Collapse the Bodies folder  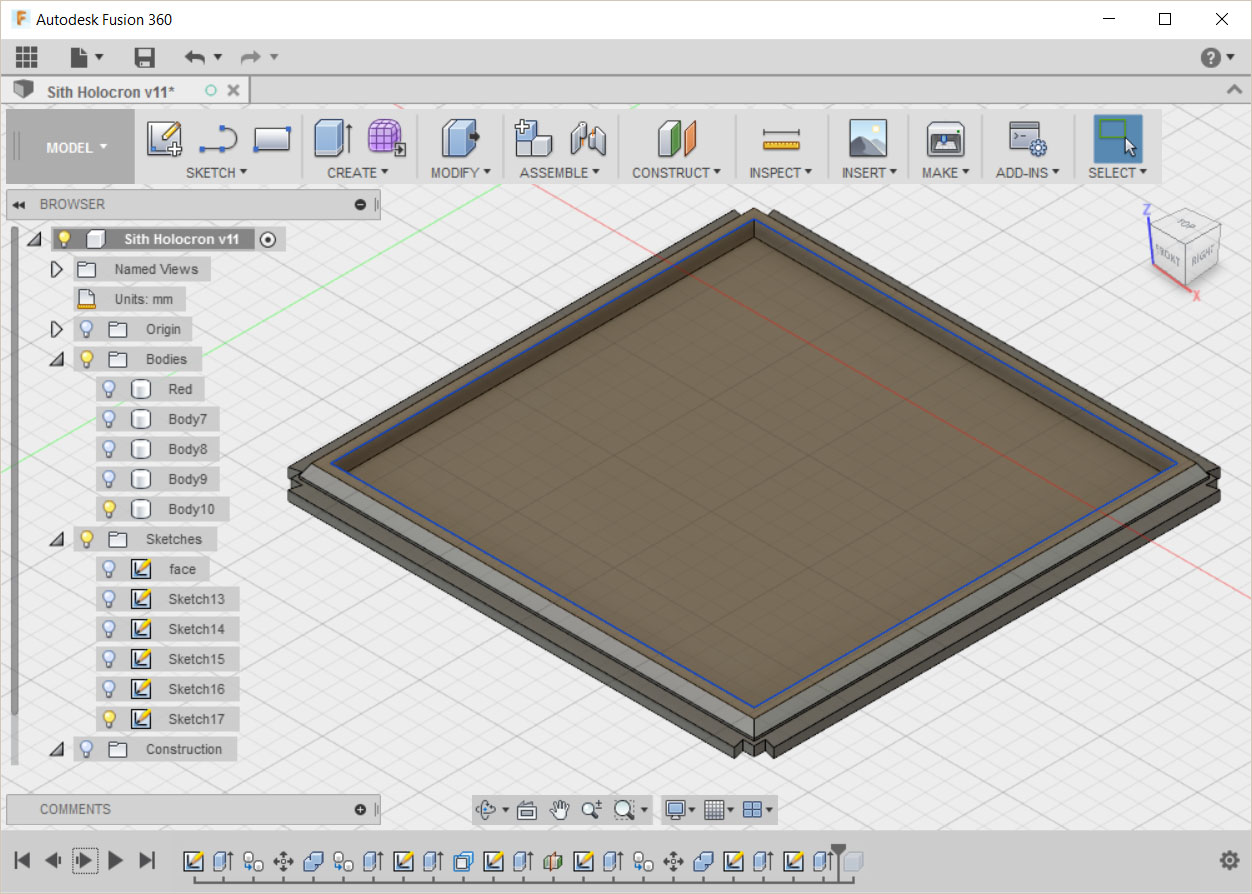tap(57, 358)
